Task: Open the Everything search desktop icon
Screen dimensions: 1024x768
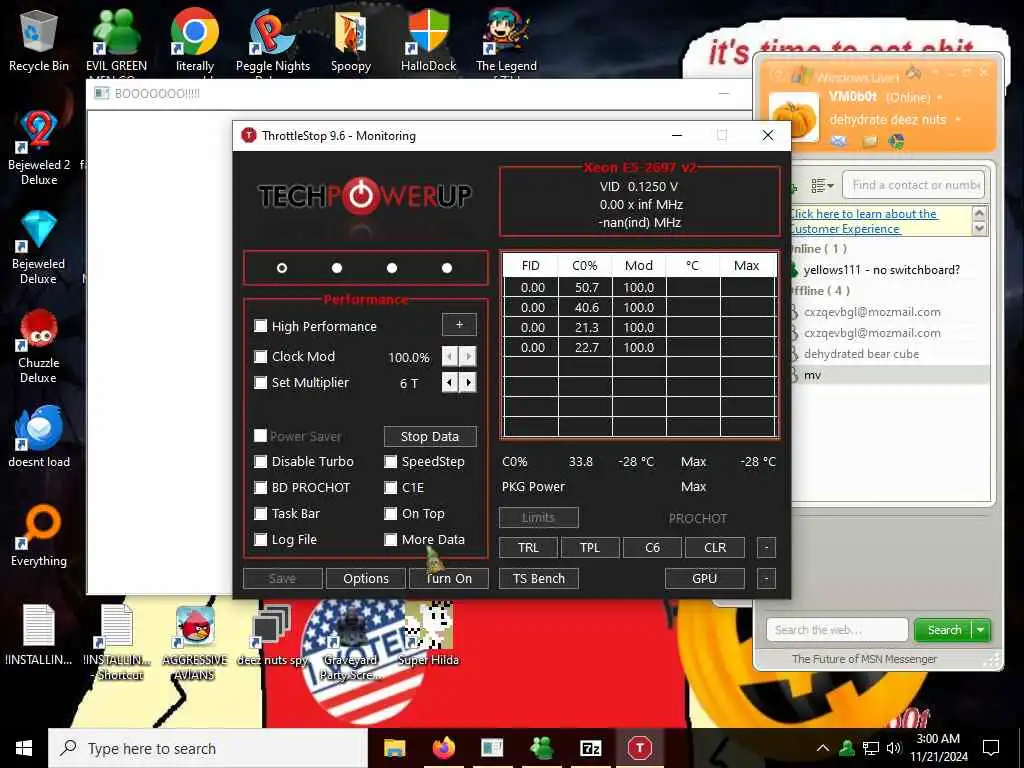Action: click(x=39, y=536)
